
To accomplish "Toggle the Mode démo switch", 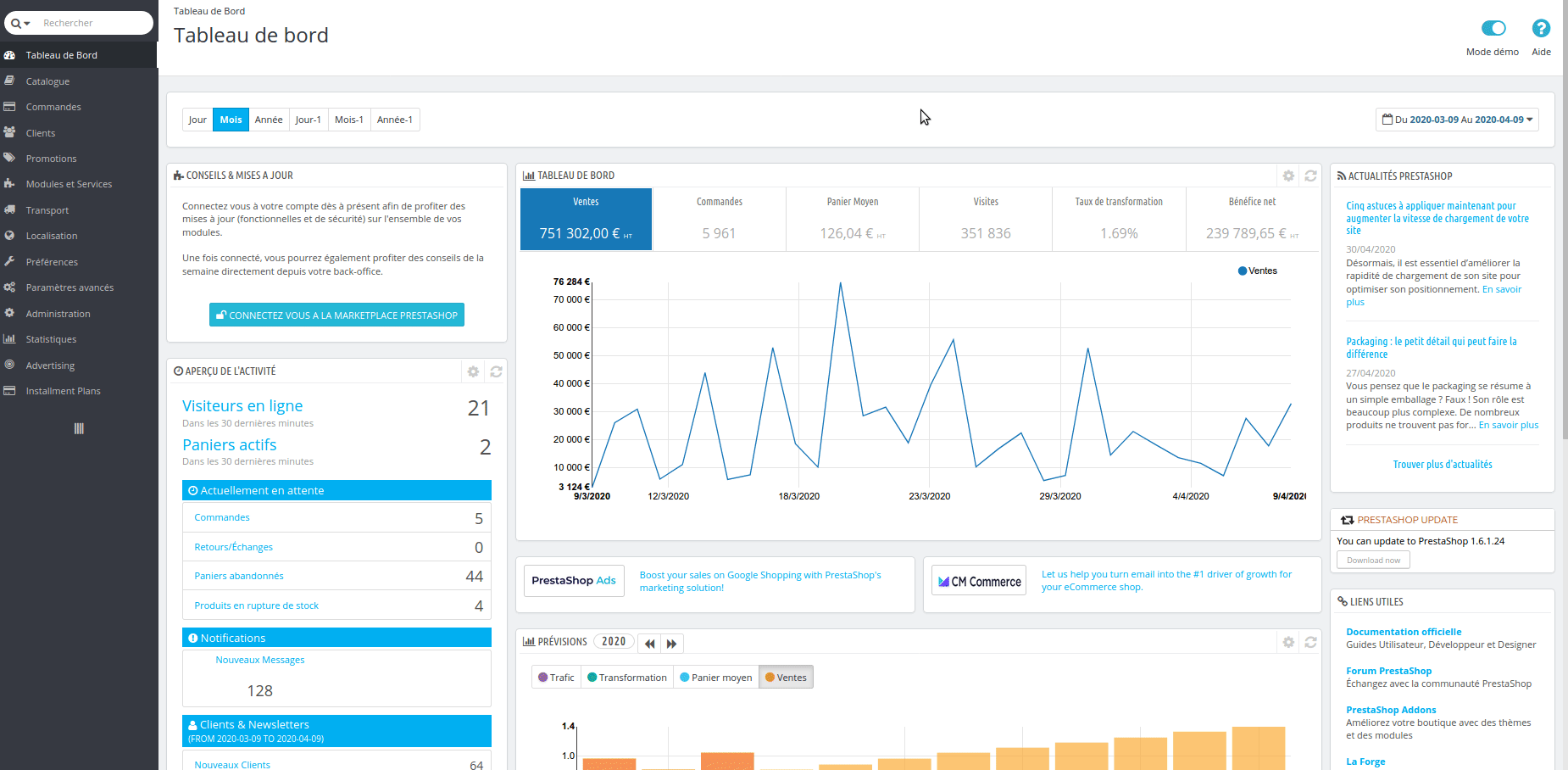I will pos(1493,29).
